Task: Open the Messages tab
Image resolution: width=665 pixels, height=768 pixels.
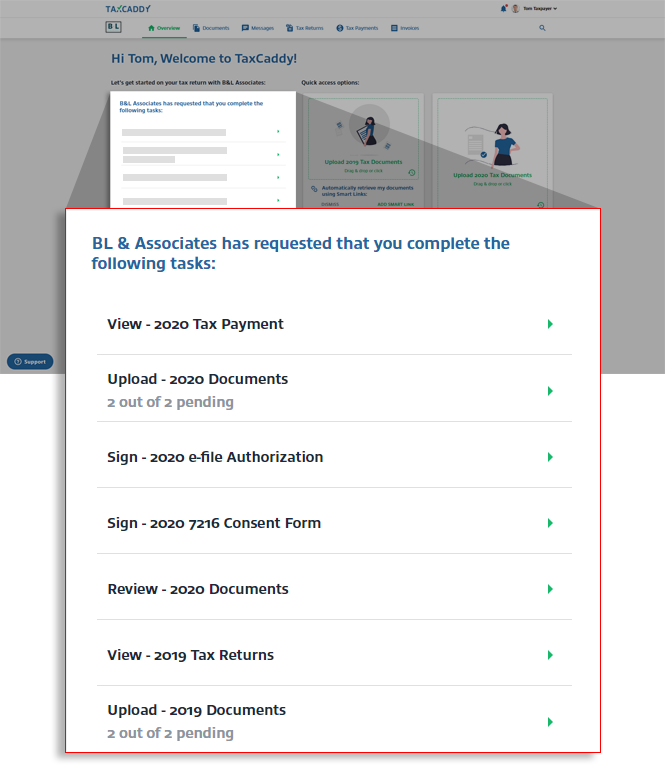Action: (x=258, y=28)
